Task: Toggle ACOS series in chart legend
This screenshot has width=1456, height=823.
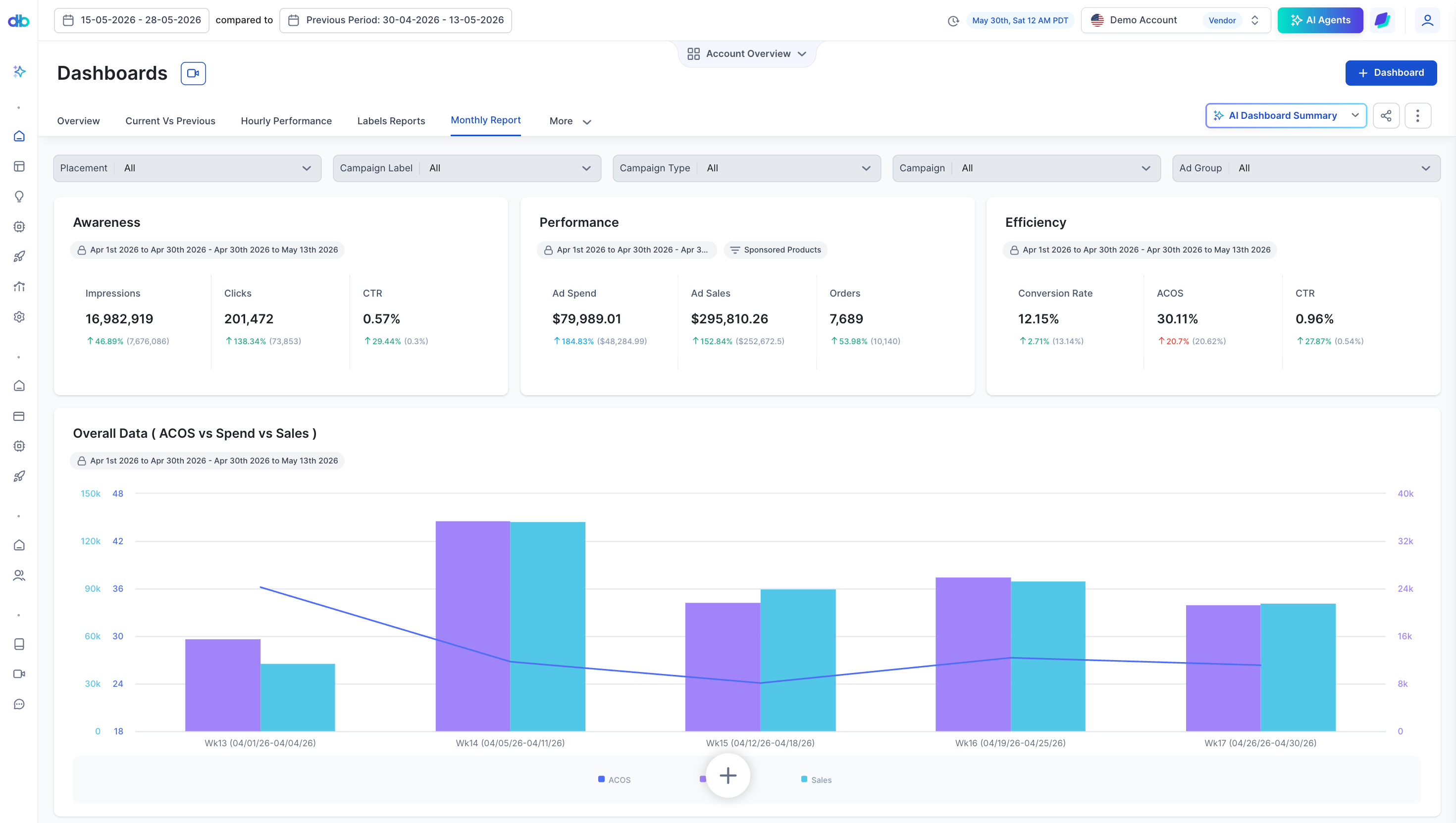Action: (x=615, y=779)
